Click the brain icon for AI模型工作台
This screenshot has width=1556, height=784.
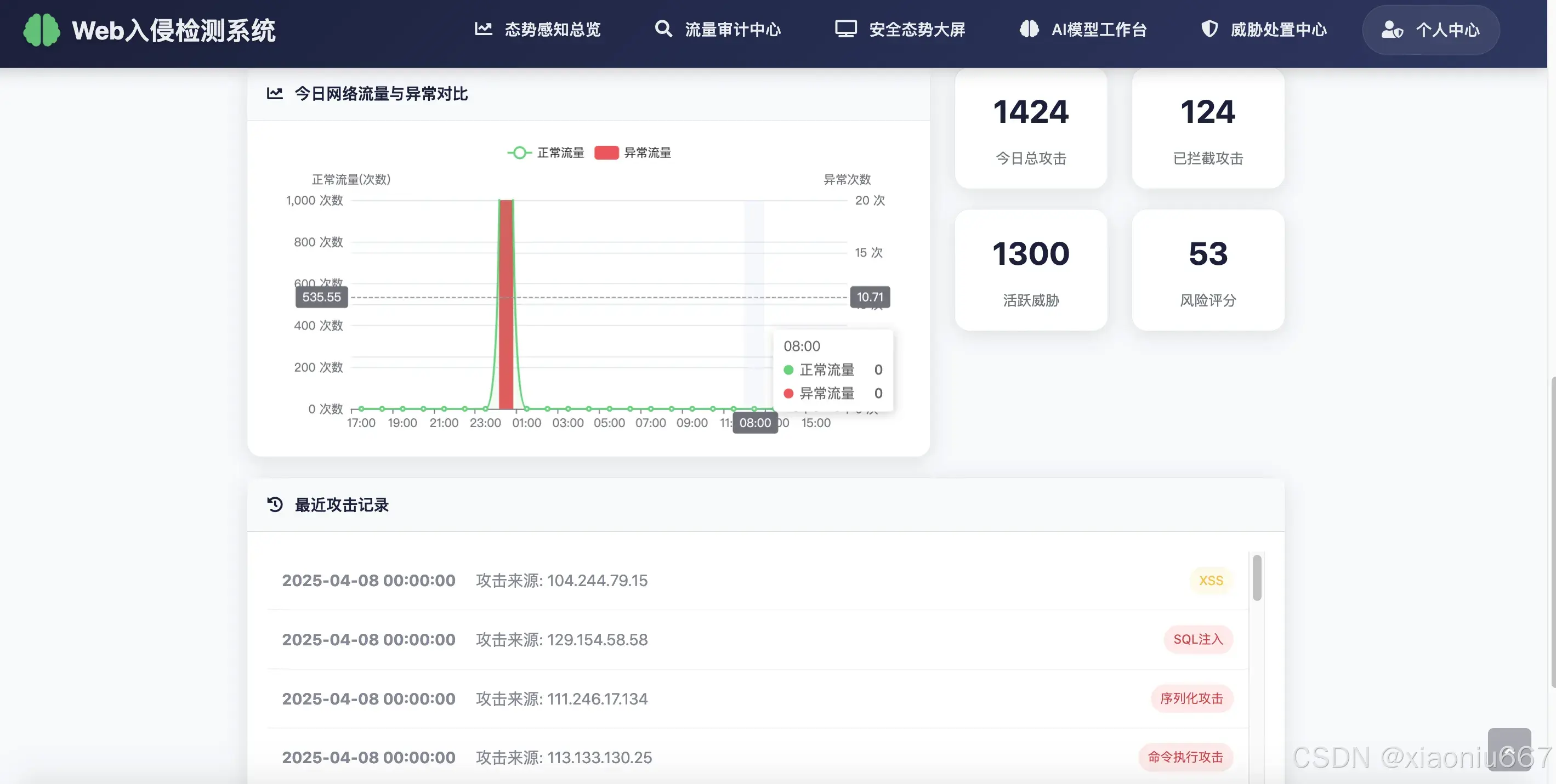coord(1029,29)
